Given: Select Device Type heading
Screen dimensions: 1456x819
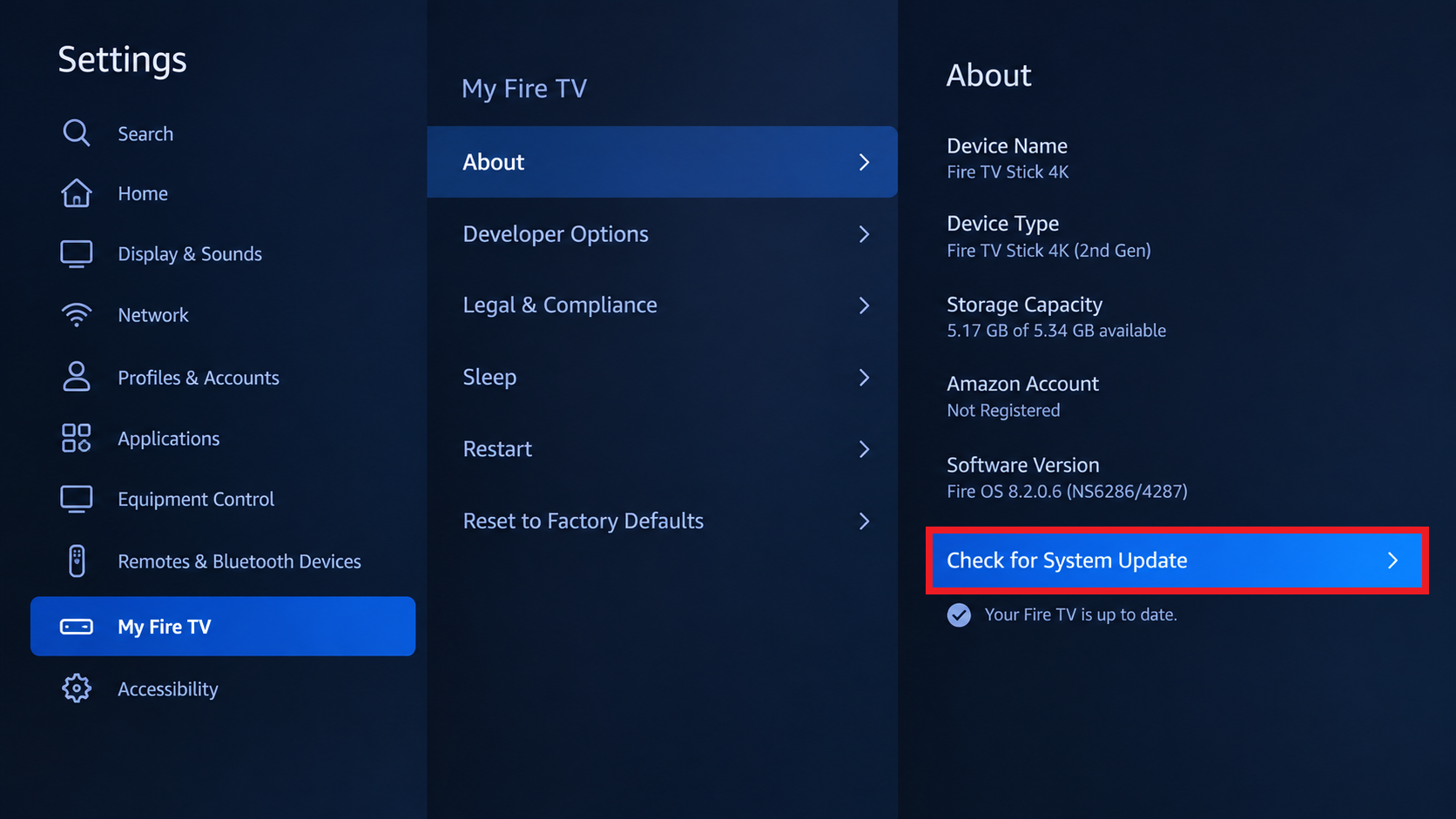Looking at the screenshot, I should (1002, 224).
